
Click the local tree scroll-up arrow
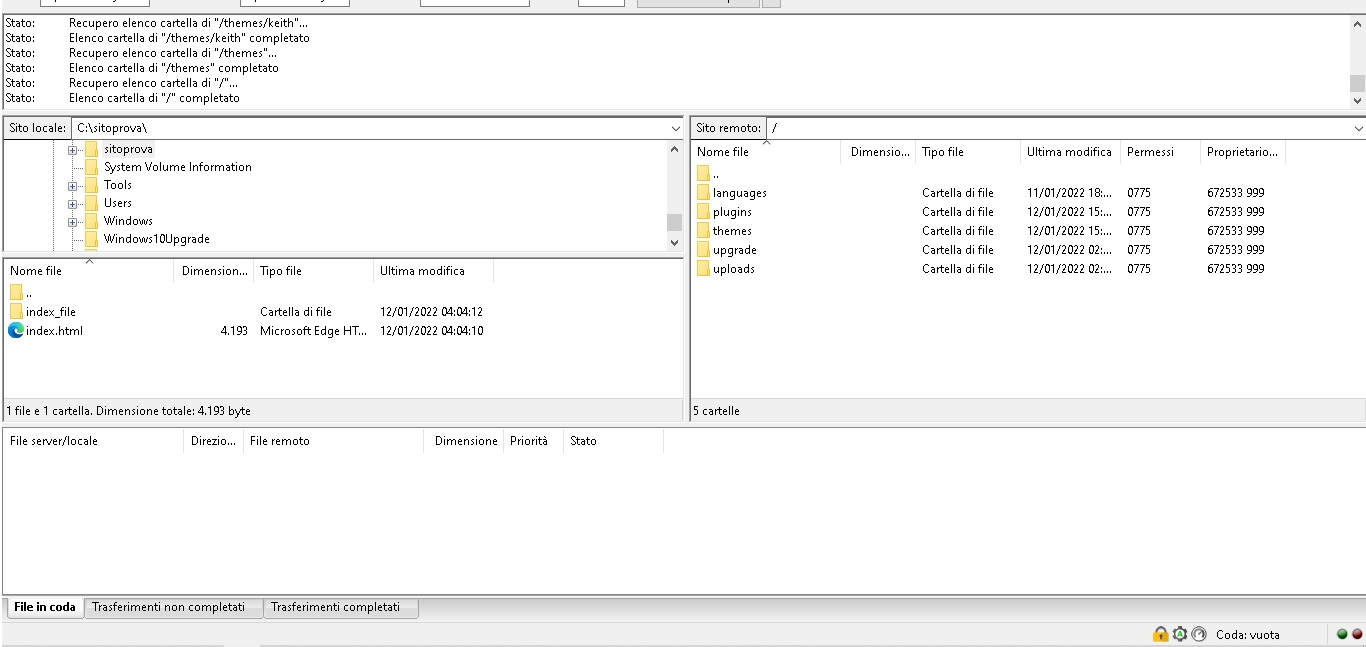674,149
